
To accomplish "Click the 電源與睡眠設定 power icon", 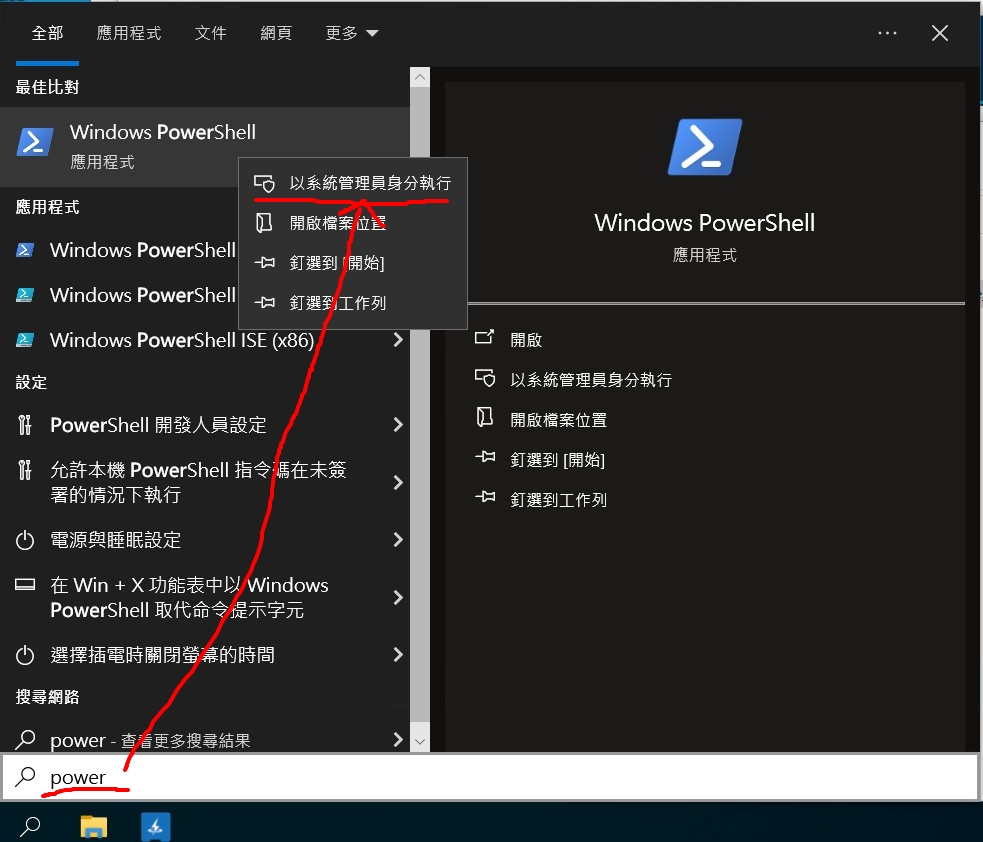I will [24, 540].
